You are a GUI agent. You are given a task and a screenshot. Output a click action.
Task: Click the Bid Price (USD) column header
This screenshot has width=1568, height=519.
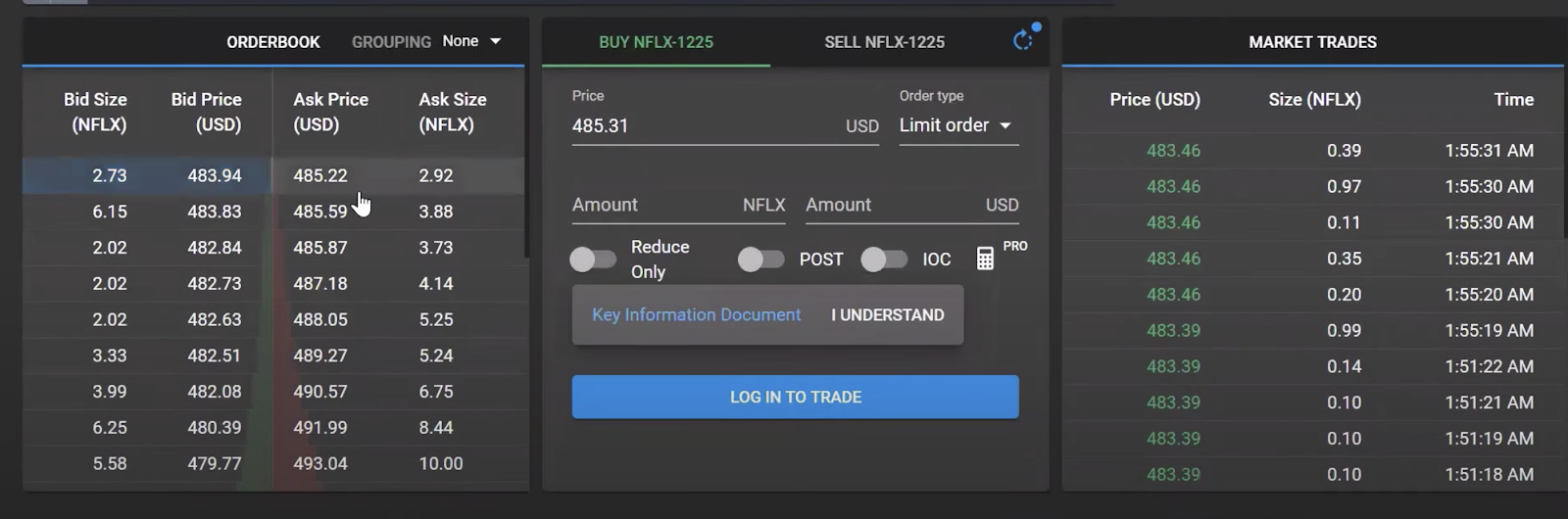click(206, 112)
